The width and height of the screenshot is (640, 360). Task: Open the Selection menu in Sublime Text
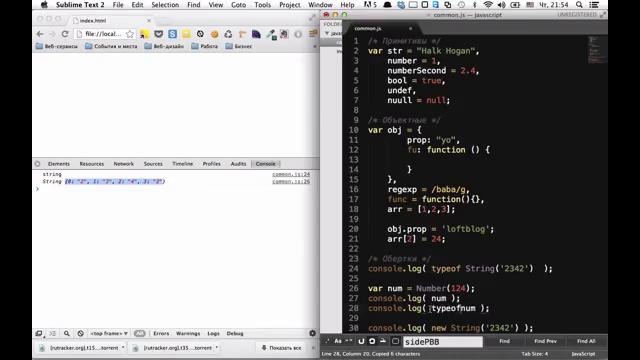[x=165, y=5]
